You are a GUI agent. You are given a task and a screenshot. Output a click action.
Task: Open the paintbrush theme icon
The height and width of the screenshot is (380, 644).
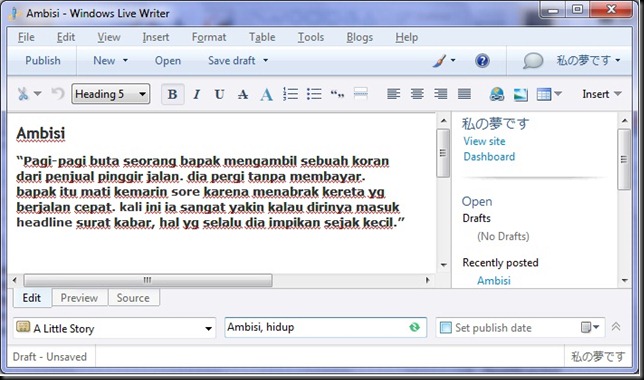pos(439,61)
